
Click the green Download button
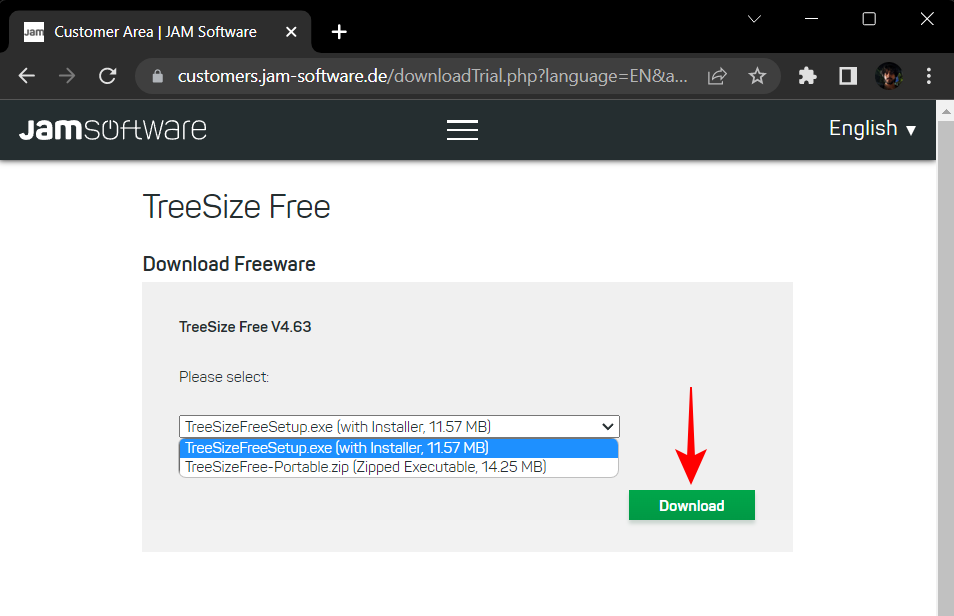tap(691, 505)
